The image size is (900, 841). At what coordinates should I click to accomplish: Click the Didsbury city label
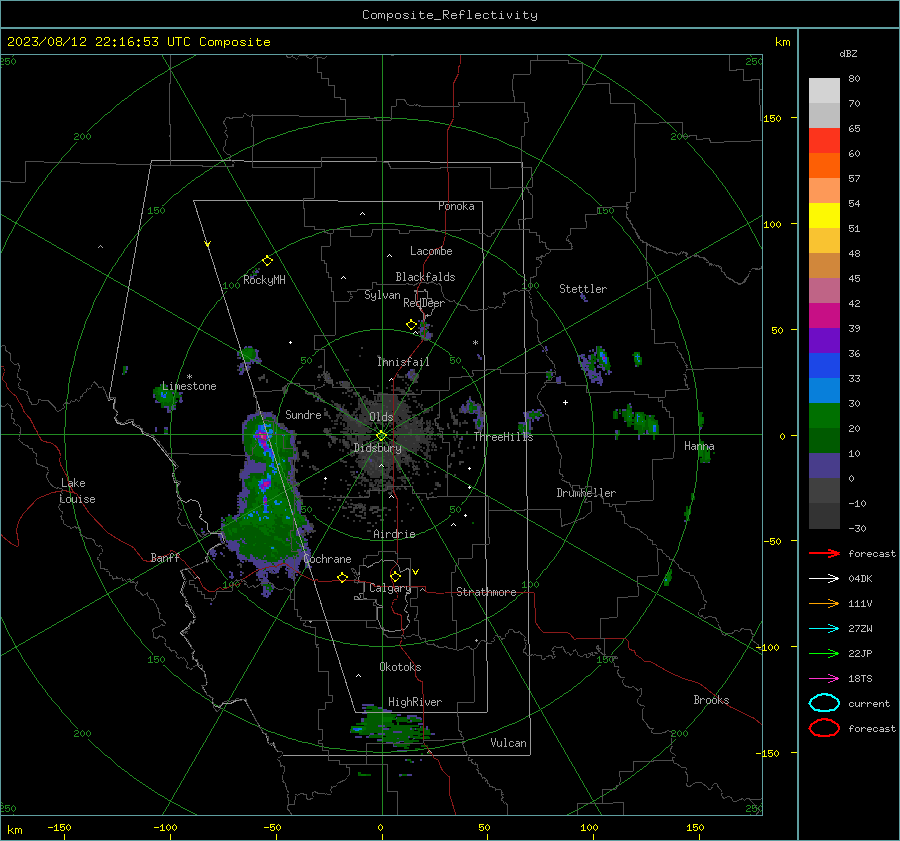378,448
